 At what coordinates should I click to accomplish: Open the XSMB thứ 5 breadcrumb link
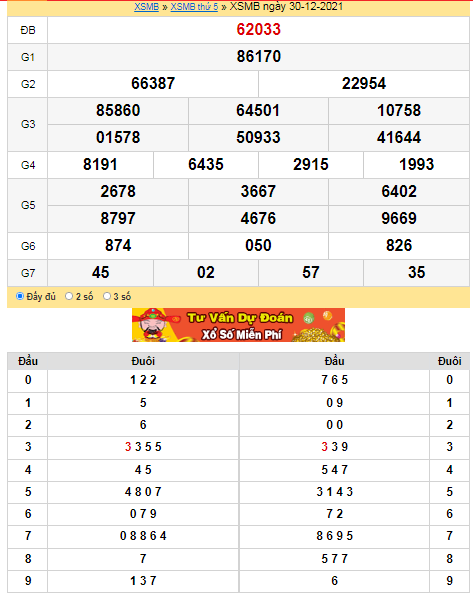(x=194, y=7)
